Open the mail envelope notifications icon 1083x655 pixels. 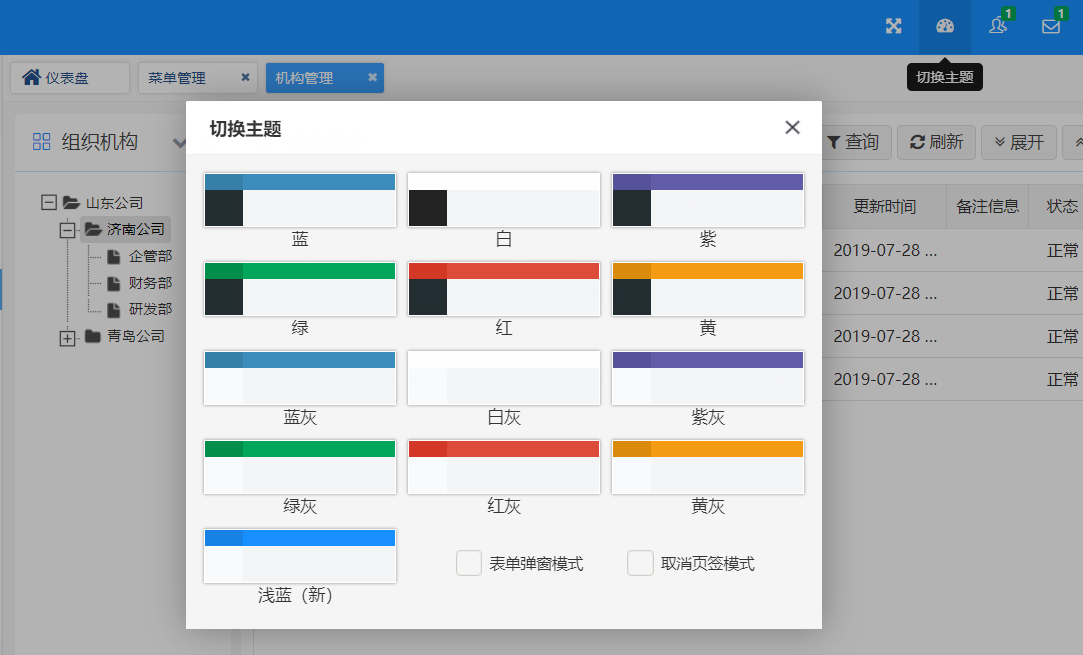point(1051,26)
